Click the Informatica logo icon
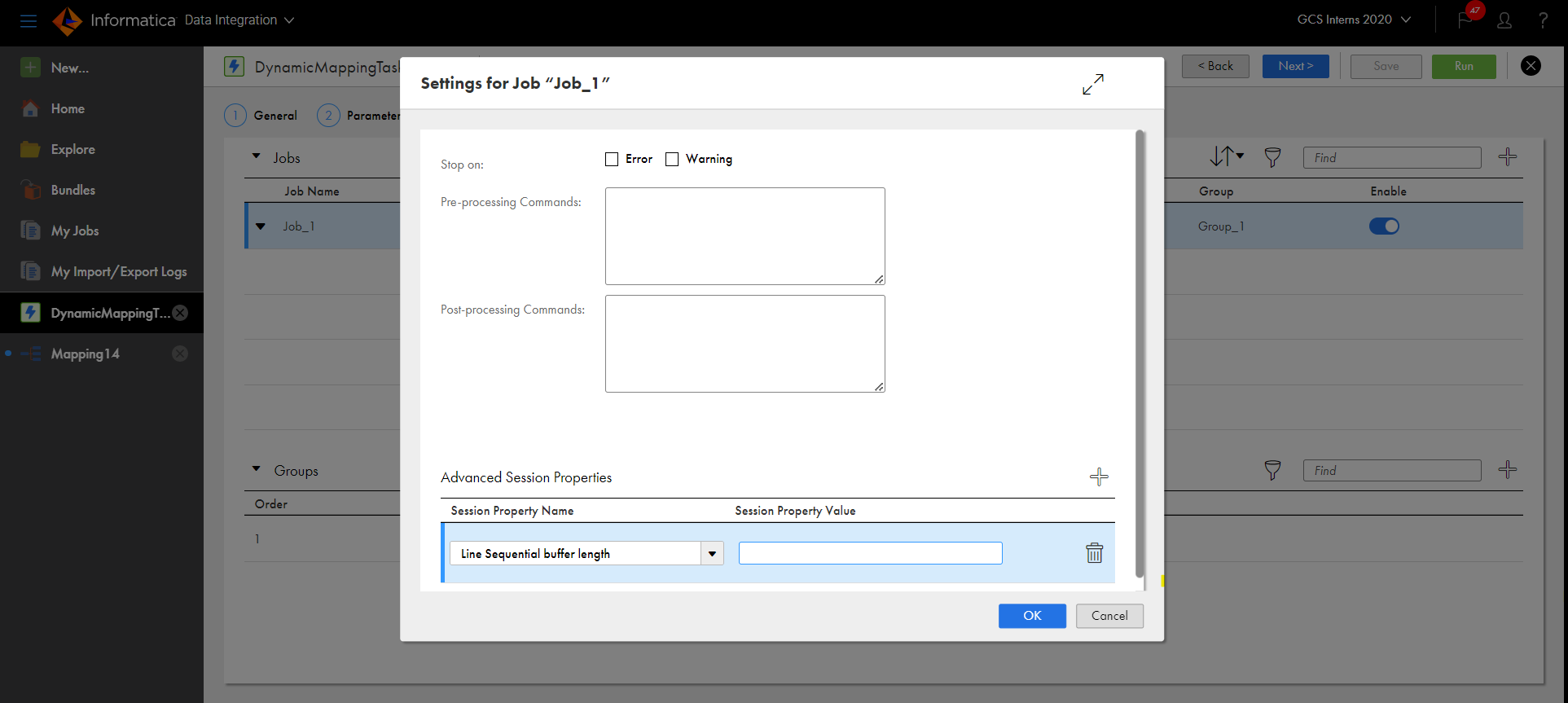This screenshot has width=1568, height=703. (67, 20)
